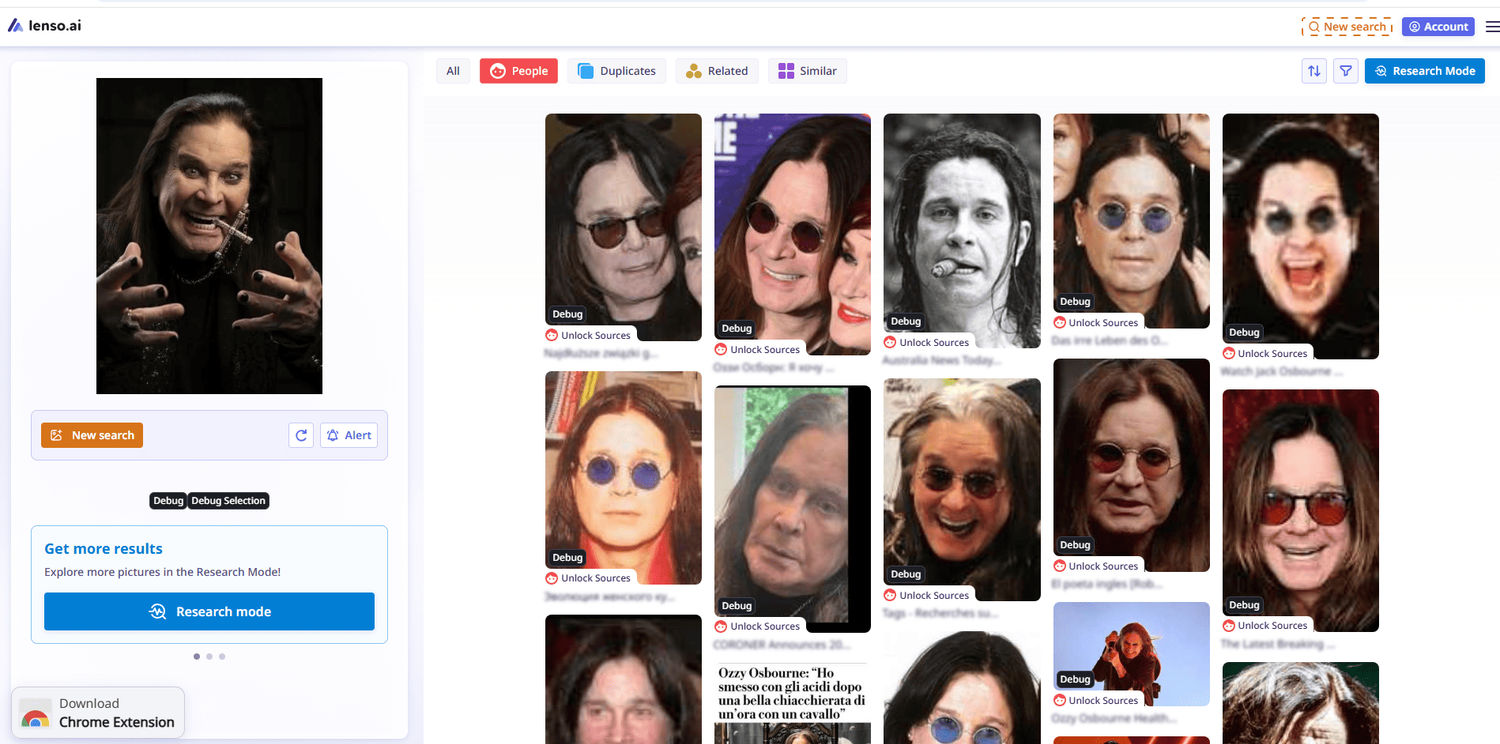Click the Debug Selection badge
Viewport: 1500px width, 744px height.
228,501
